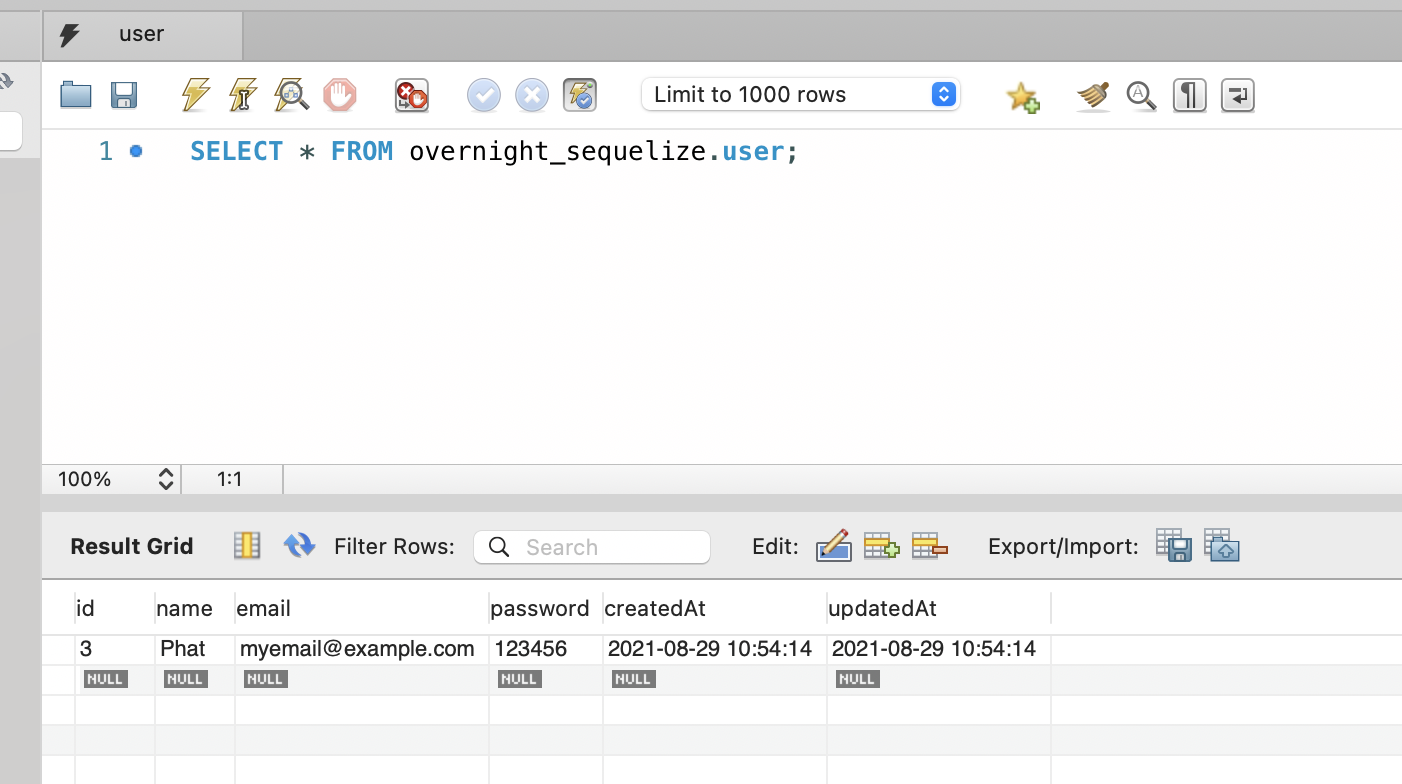Refresh the result grid data
Image resolution: width=1402 pixels, height=784 pixels.
click(299, 546)
